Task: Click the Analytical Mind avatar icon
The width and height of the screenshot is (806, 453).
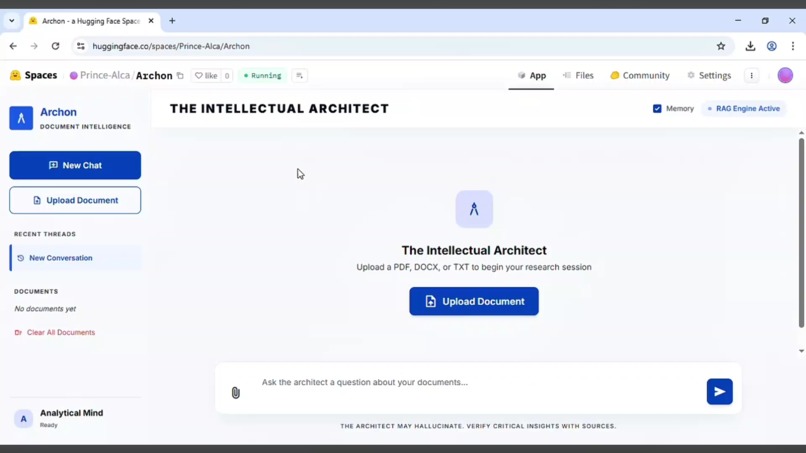Action: [x=23, y=419]
